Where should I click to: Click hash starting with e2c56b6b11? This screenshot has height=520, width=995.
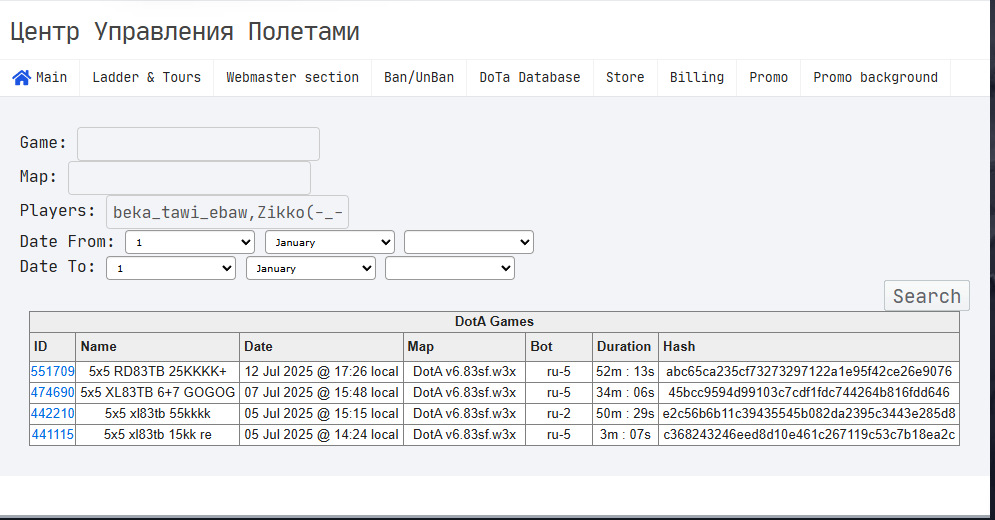(809, 413)
